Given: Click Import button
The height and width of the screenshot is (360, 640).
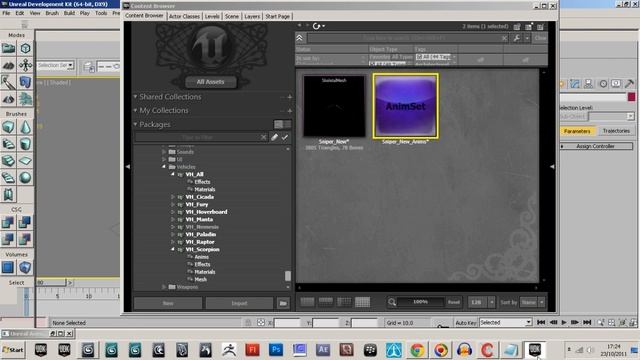Looking at the screenshot, I should (x=239, y=303).
